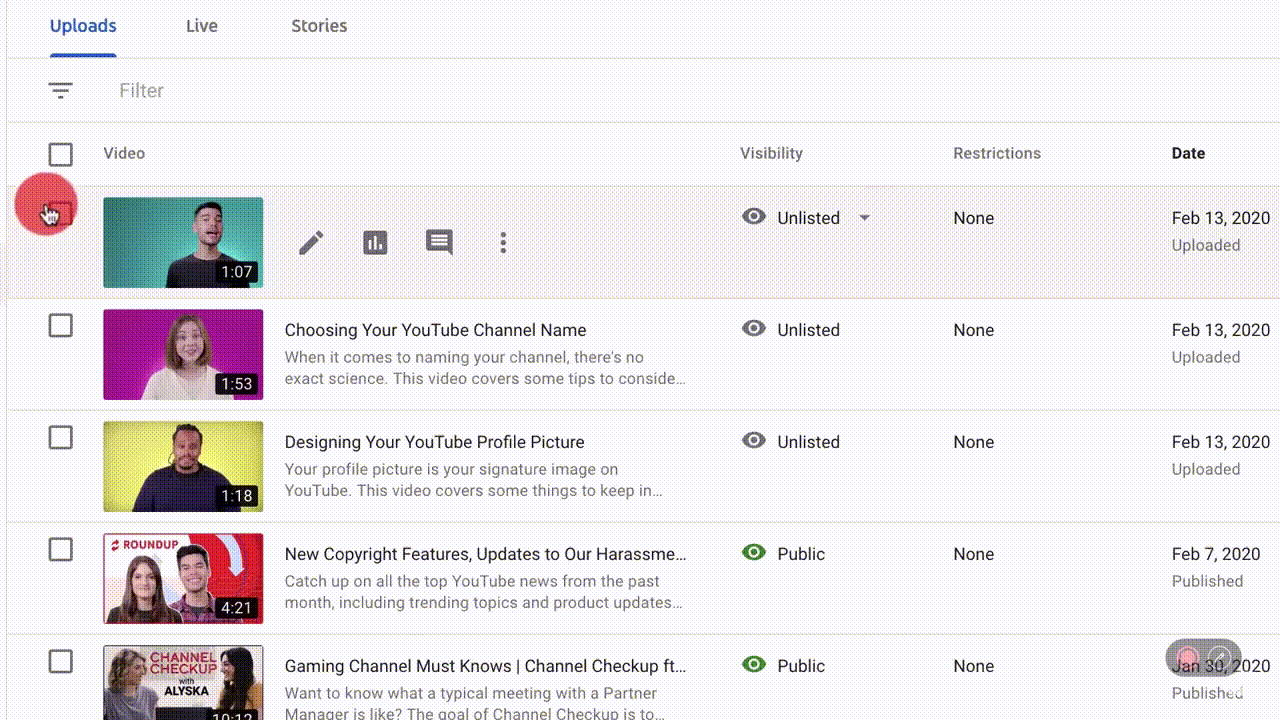Tick checkbox for New Copyright Features video

point(61,550)
